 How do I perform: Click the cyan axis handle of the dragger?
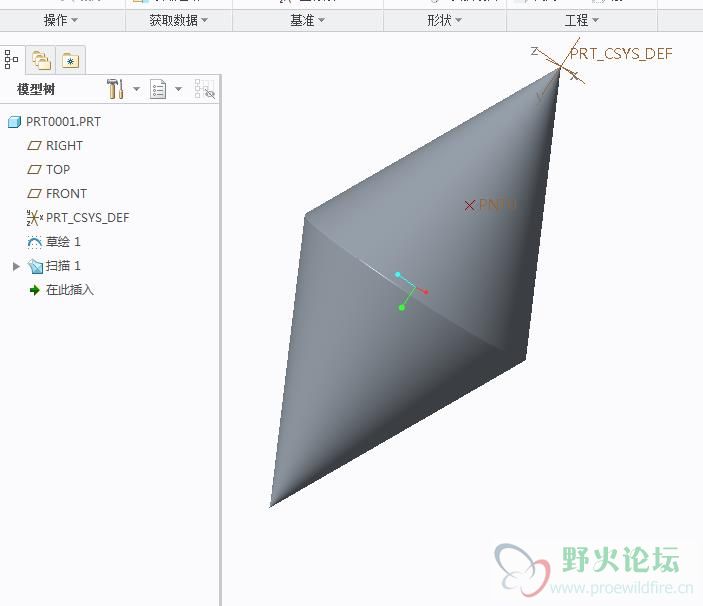[x=398, y=274]
